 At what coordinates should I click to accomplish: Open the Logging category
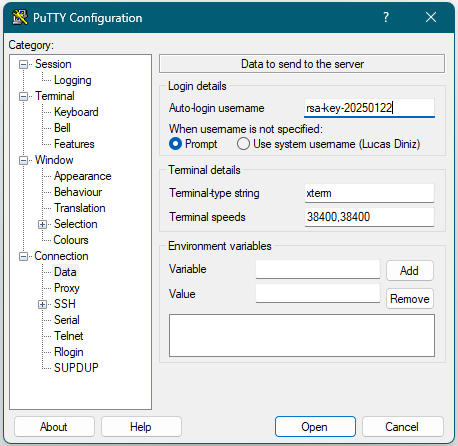click(x=73, y=80)
